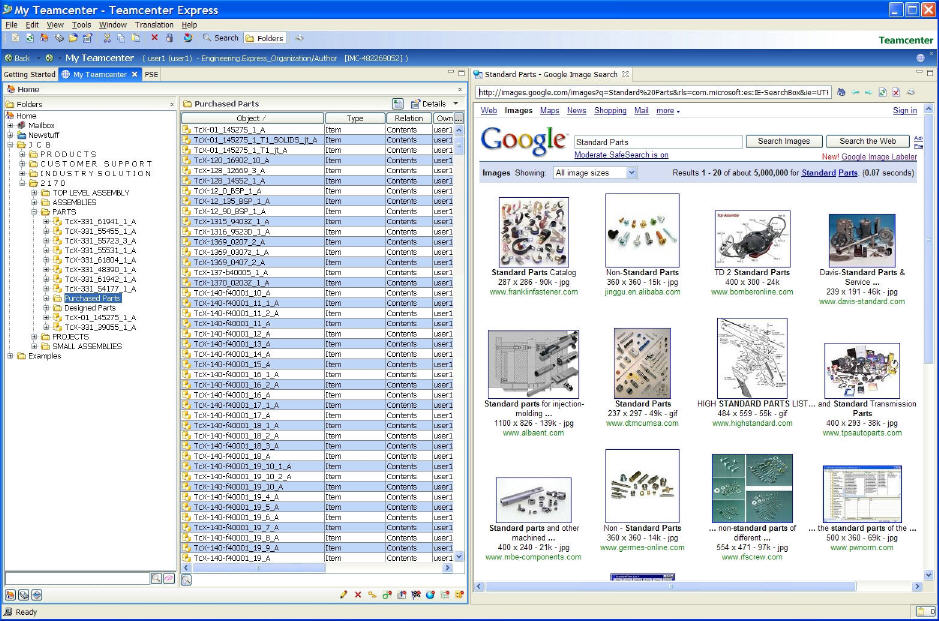939x621 pixels.
Task: Sort table by Type column header
Action: pos(355,118)
